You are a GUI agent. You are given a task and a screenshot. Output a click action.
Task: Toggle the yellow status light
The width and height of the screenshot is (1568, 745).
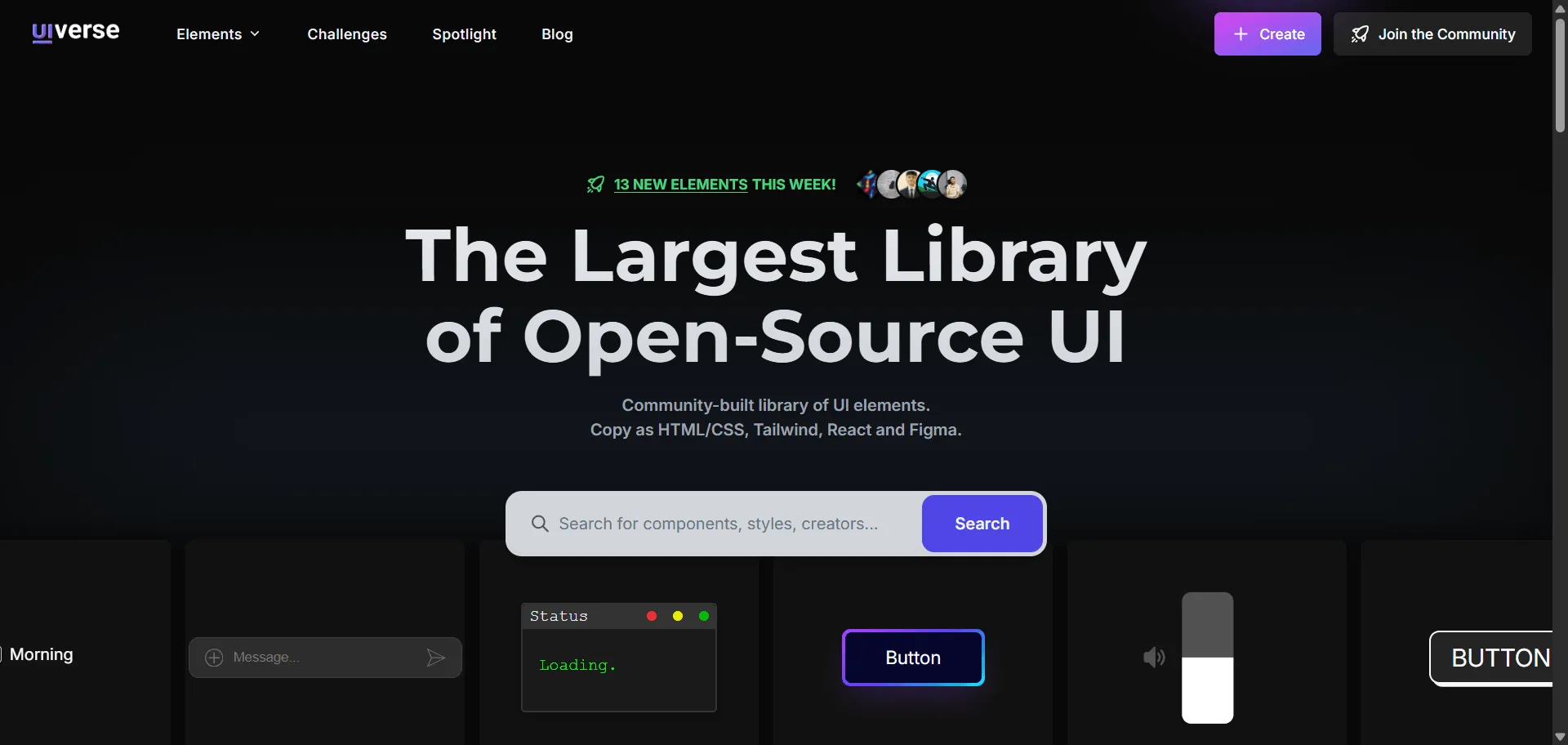pos(677,615)
